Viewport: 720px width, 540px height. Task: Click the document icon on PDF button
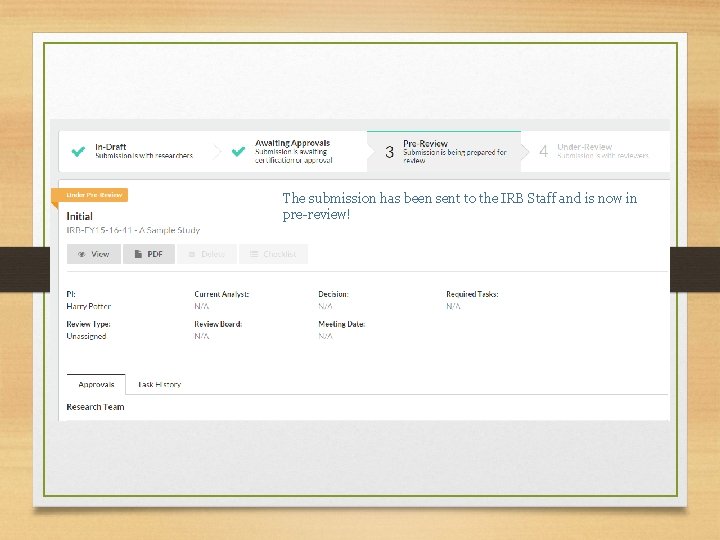pos(138,254)
